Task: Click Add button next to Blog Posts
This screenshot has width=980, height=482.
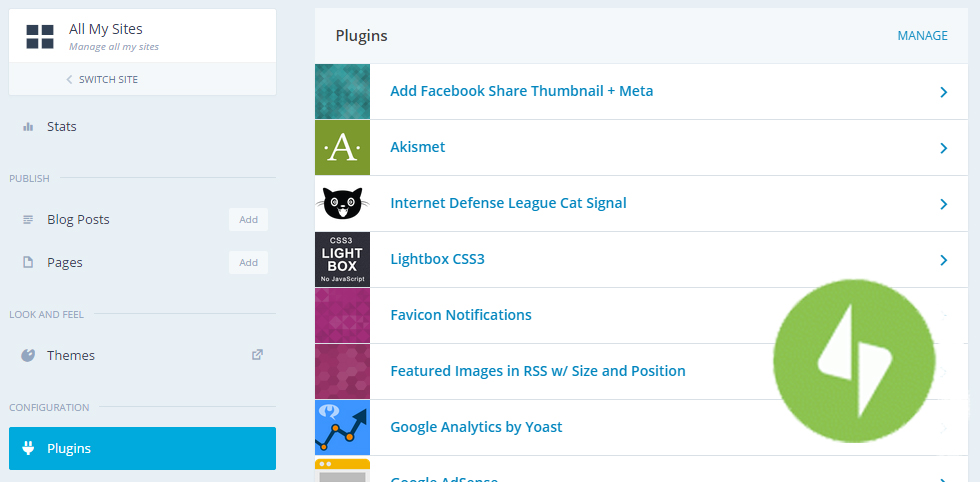Action: [x=248, y=220]
